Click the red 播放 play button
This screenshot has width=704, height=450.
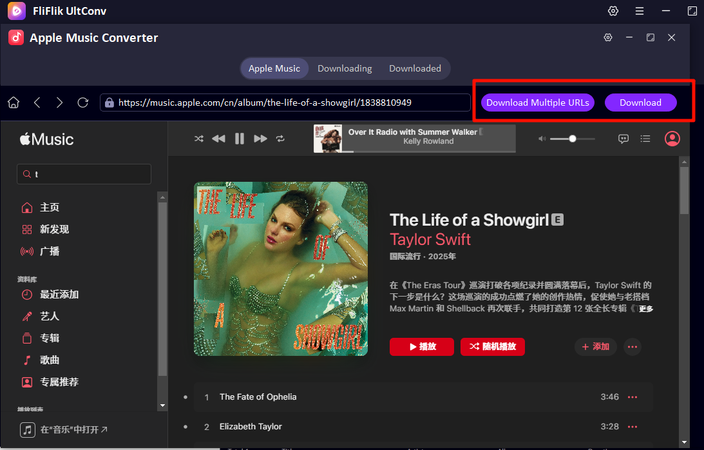pos(422,347)
